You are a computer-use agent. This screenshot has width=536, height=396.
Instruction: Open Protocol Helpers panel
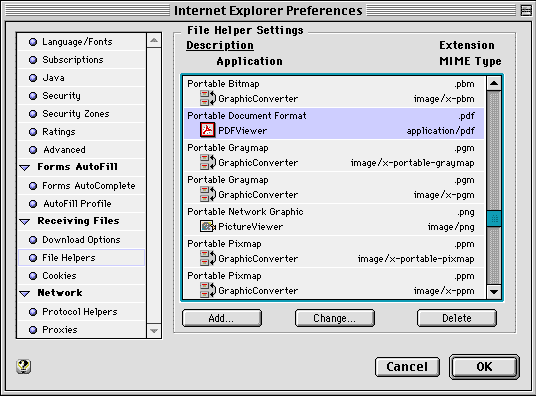tap(80, 312)
